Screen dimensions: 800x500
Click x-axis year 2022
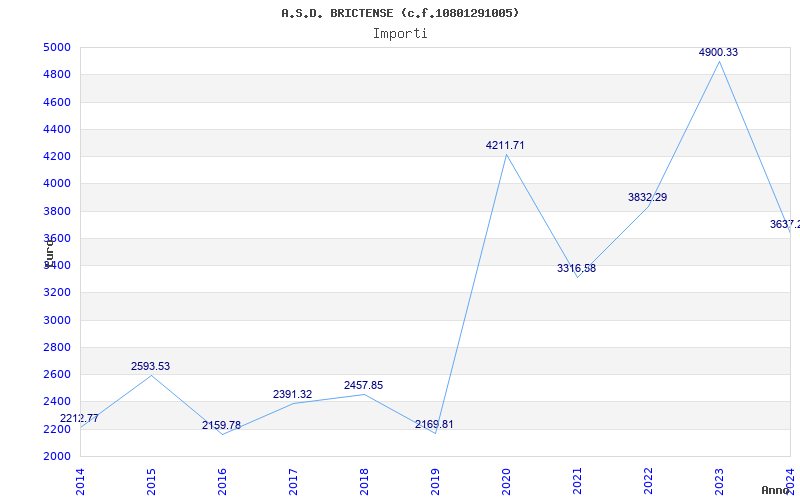[x=648, y=482]
